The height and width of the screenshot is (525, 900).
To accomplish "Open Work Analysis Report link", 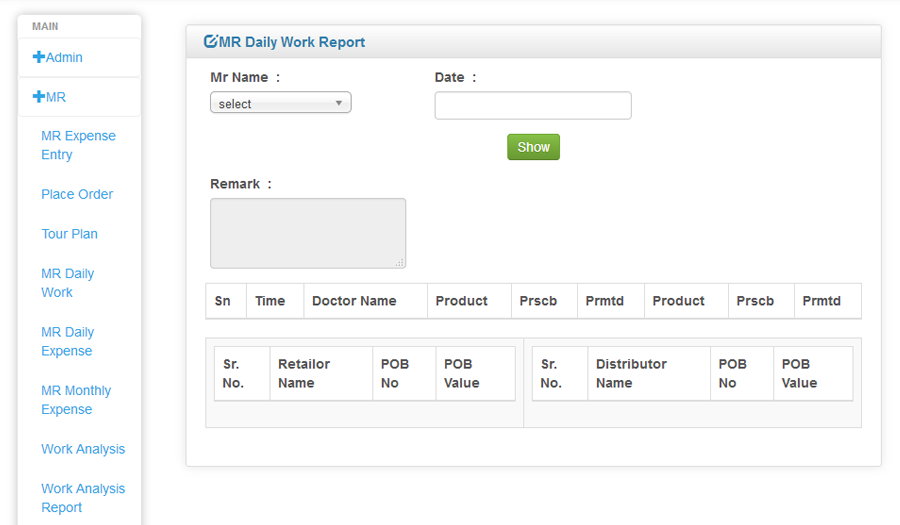I will (83, 498).
